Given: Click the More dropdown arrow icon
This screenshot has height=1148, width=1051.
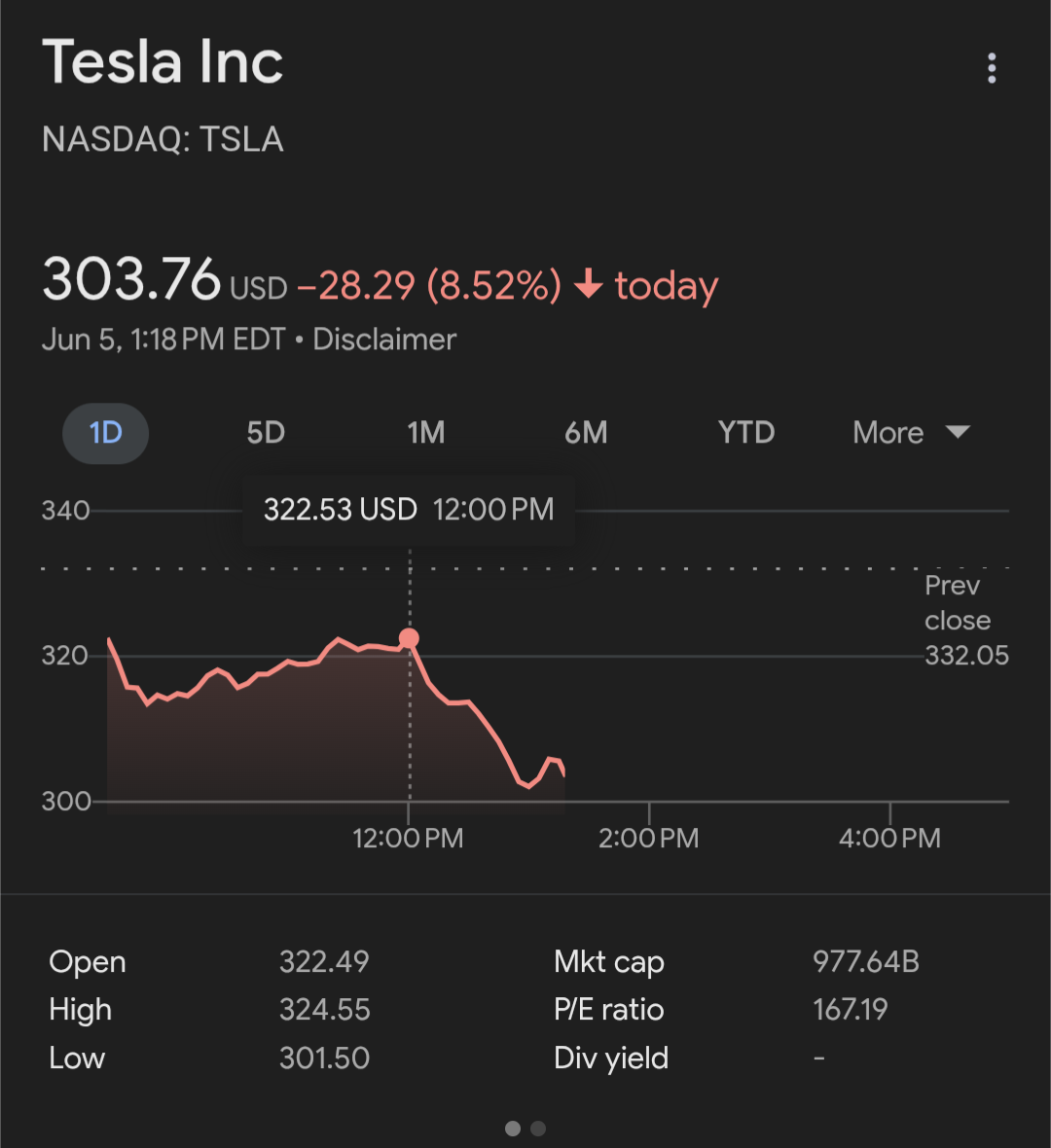Looking at the screenshot, I should (958, 431).
